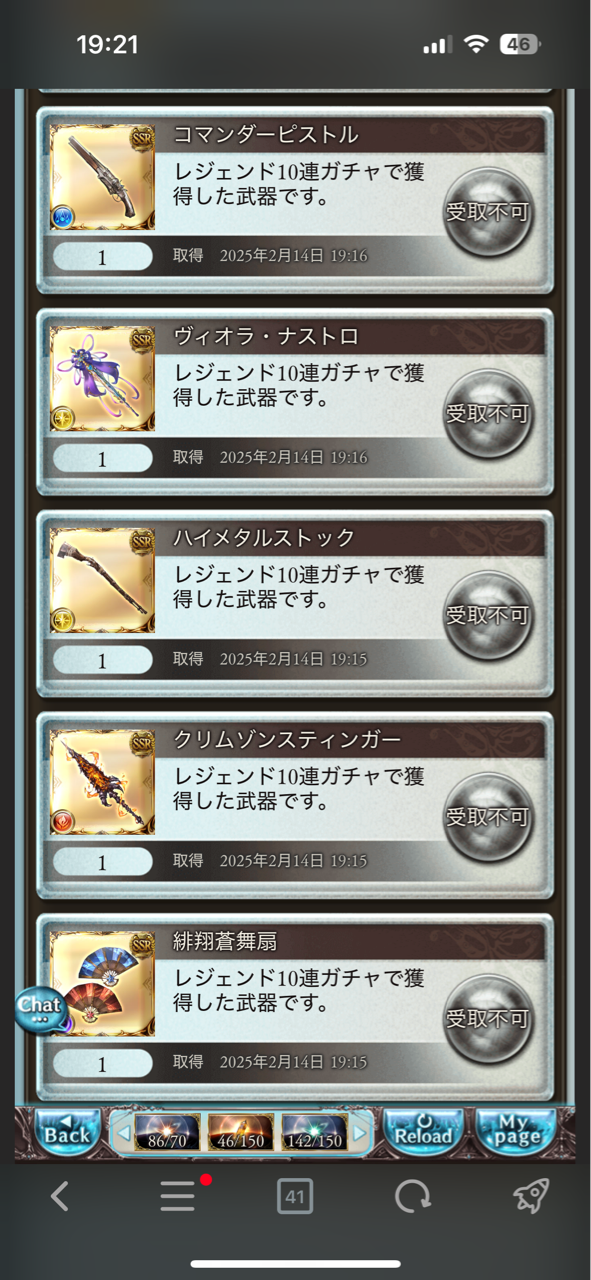This screenshot has height=1280, width=591.
Task: Go back with the browser's left chevron
Action: coord(60,1196)
